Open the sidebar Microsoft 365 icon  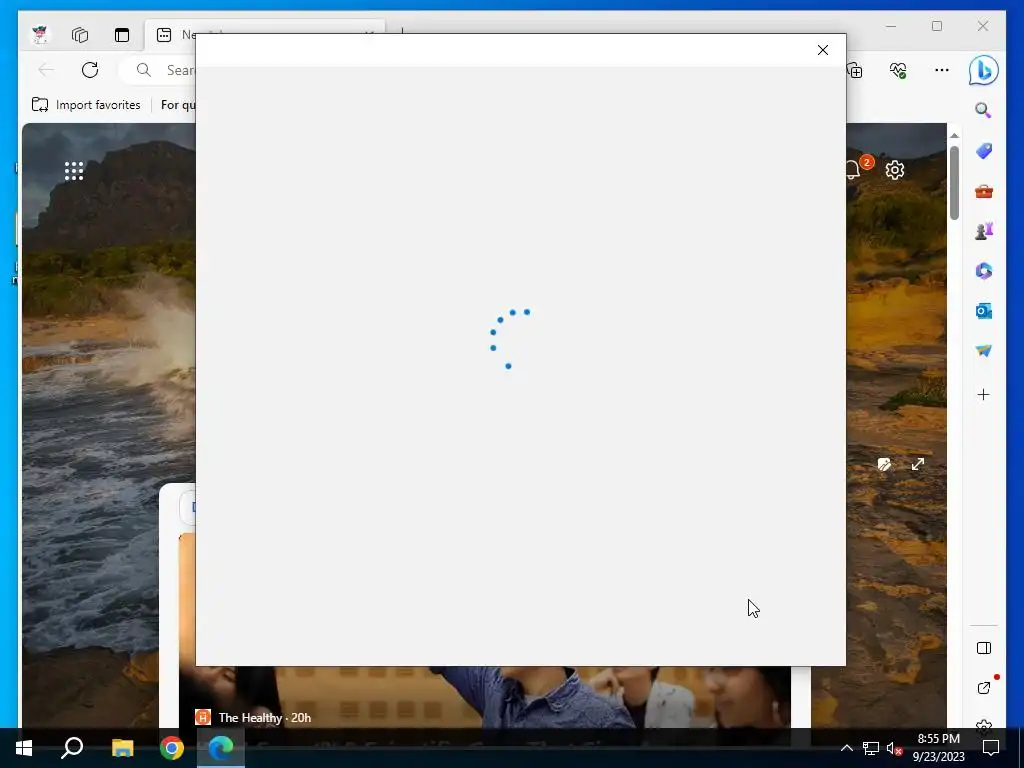click(984, 271)
